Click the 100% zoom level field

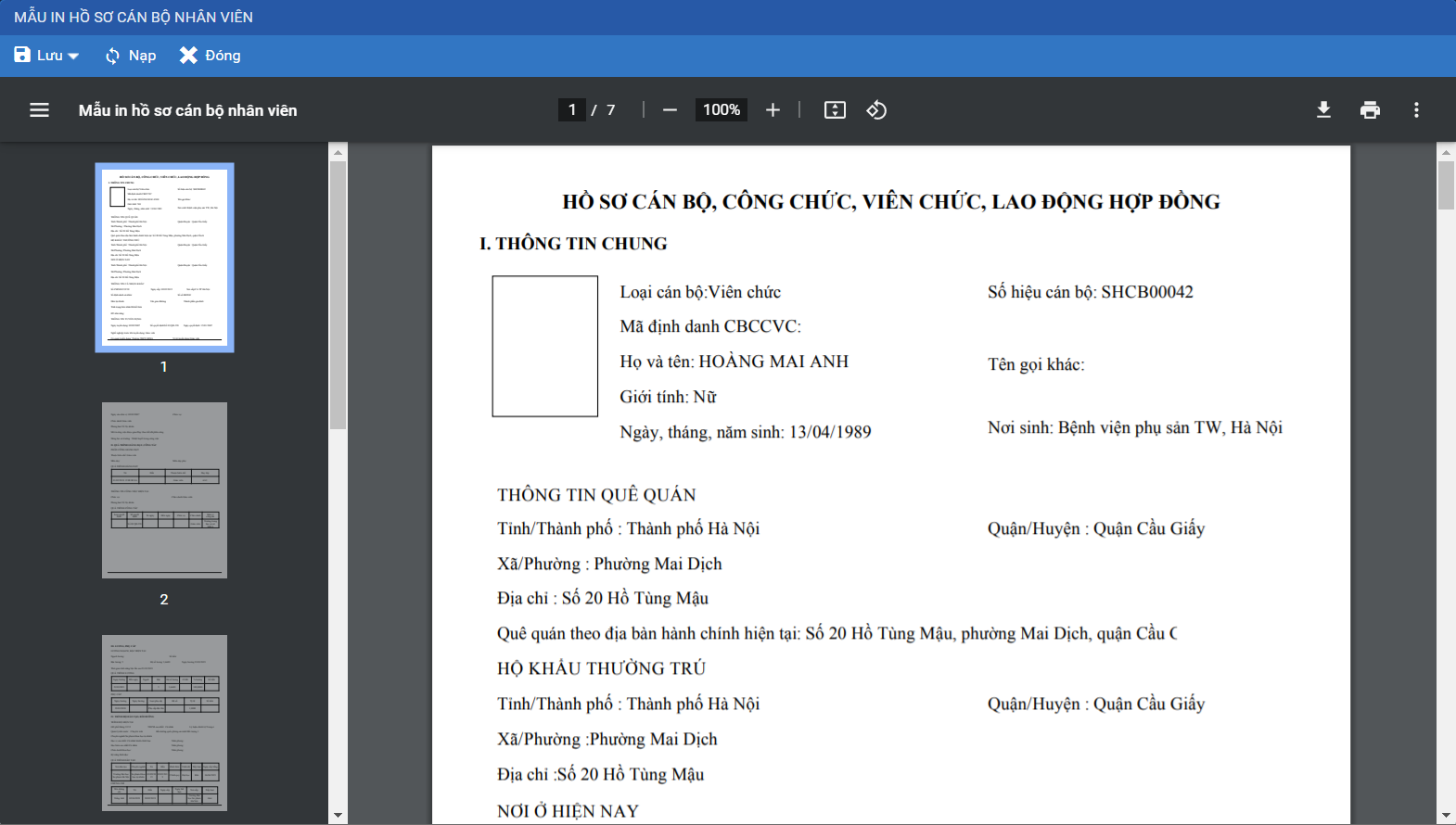(721, 110)
